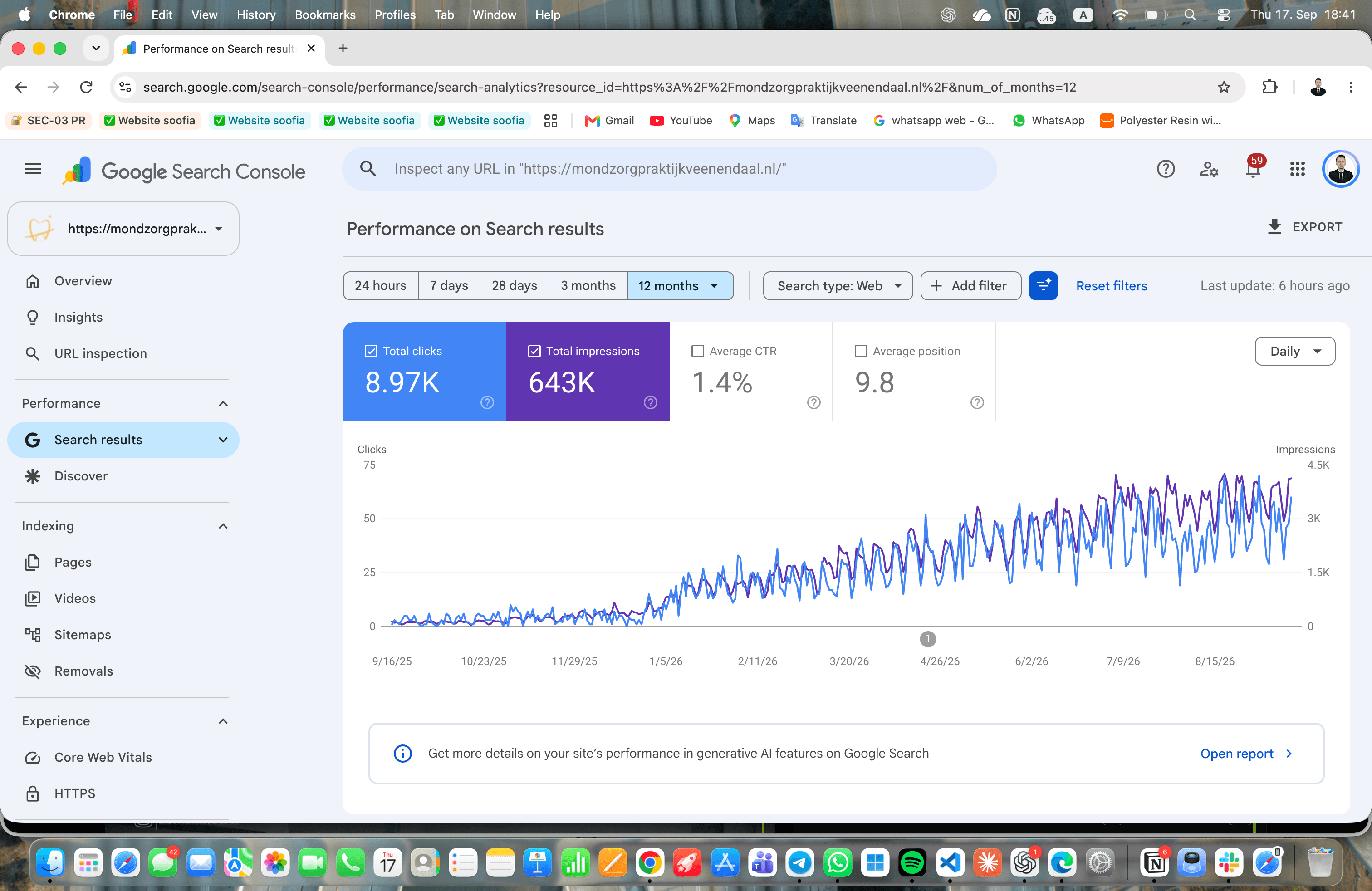Screen dimensions: 1372x891
Task: Open Control Center in menu bar
Action: pyautogui.click(x=1223, y=15)
